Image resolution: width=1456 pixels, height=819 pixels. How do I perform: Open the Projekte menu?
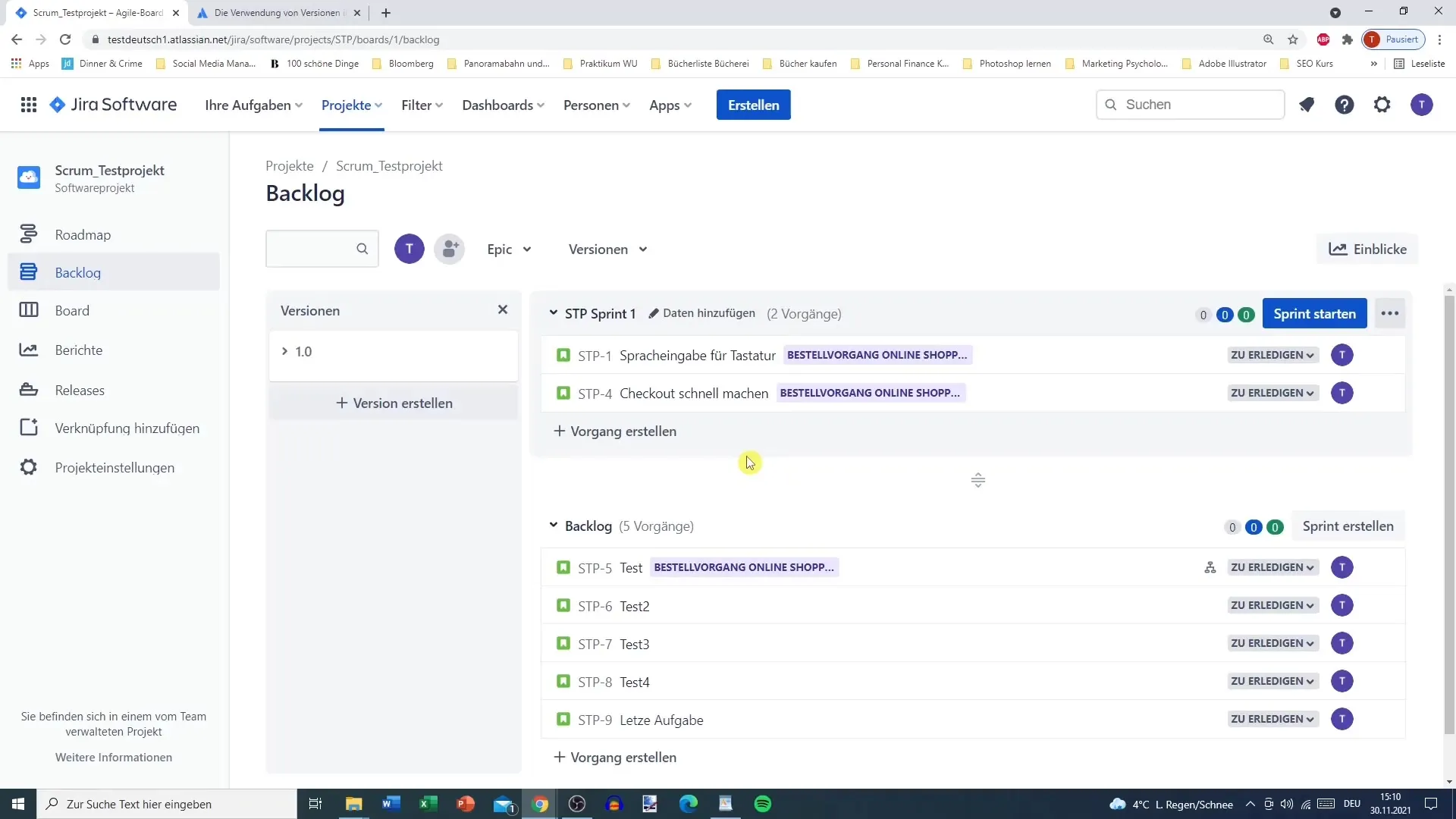click(x=352, y=105)
